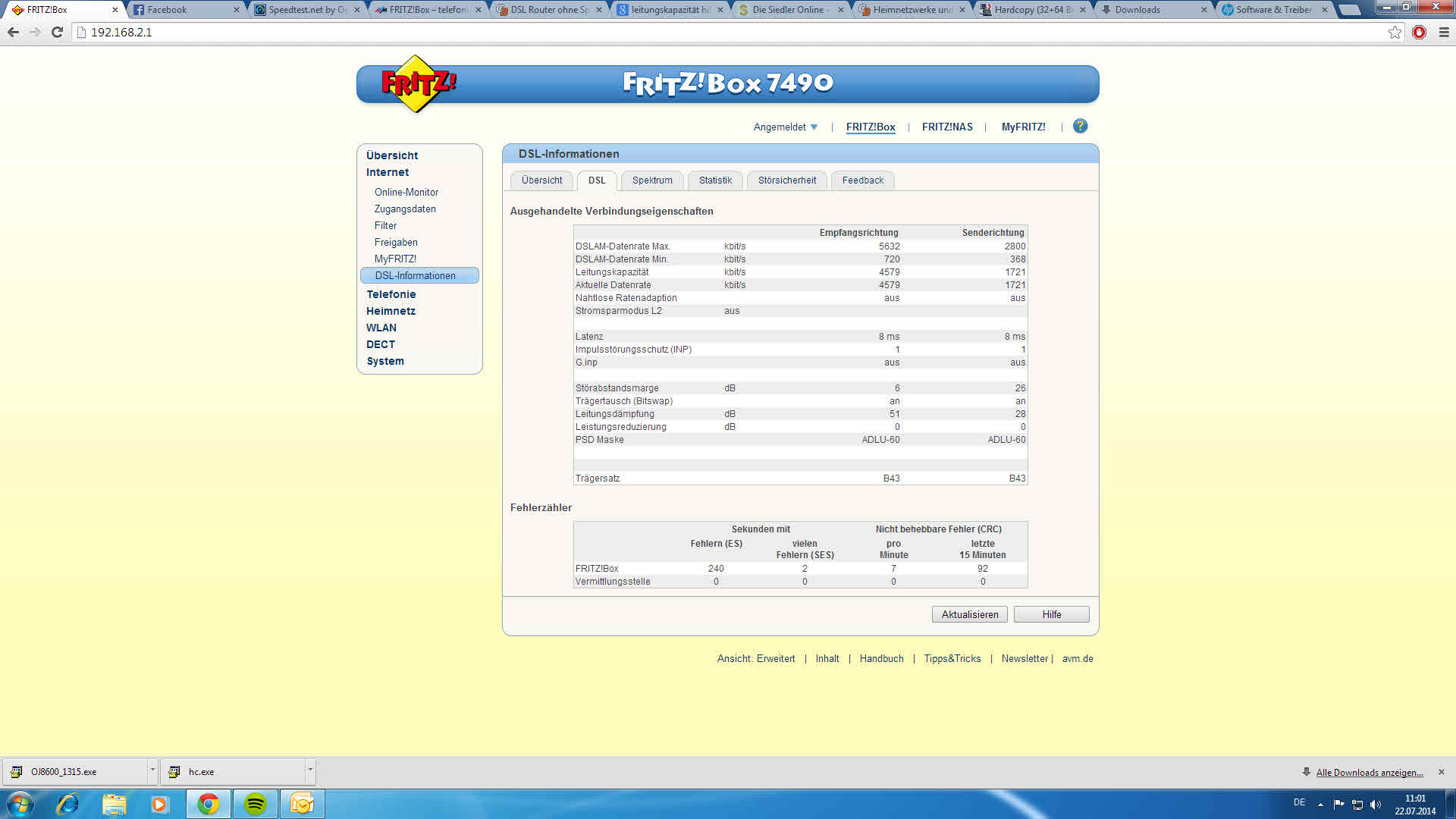Image resolution: width=1456 pixels, height=819 pixels.
Task: Close the downloads bar
Action: click(1441, 772)
